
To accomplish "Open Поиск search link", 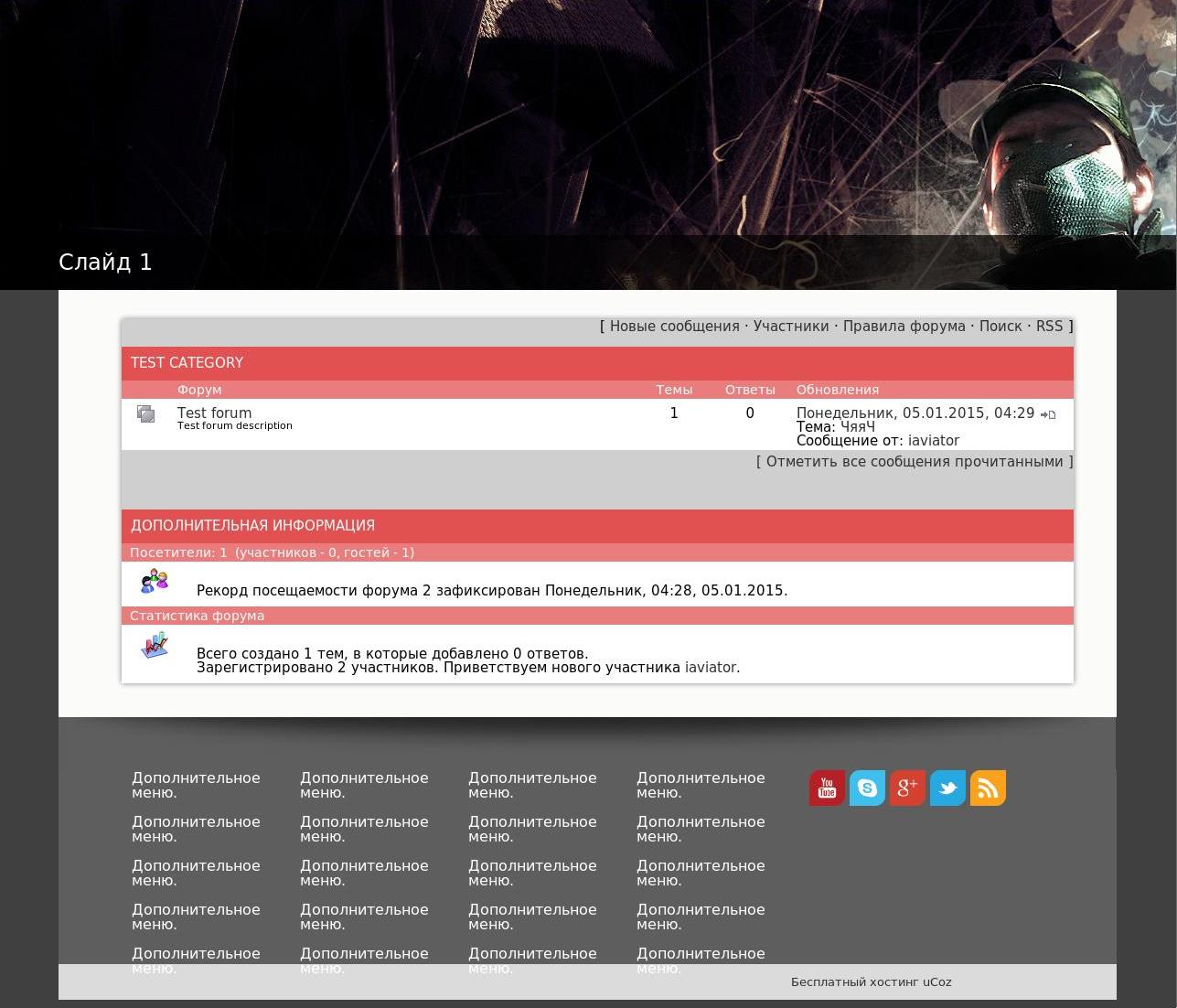I will point(1000,327).
